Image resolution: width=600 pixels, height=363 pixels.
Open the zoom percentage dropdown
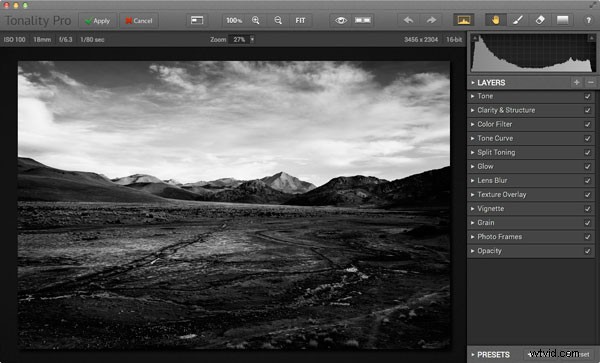[252, 39]
